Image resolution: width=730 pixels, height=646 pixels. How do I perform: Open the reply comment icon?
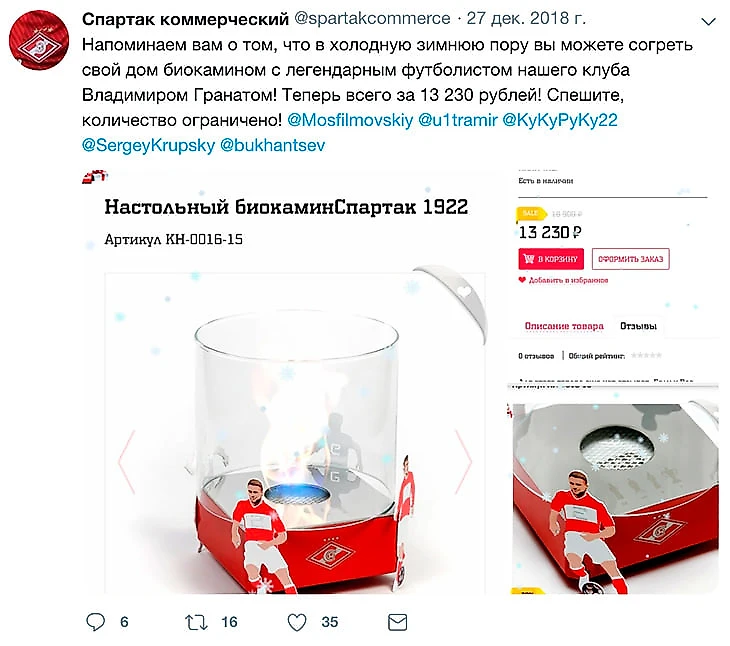[95, 622]
